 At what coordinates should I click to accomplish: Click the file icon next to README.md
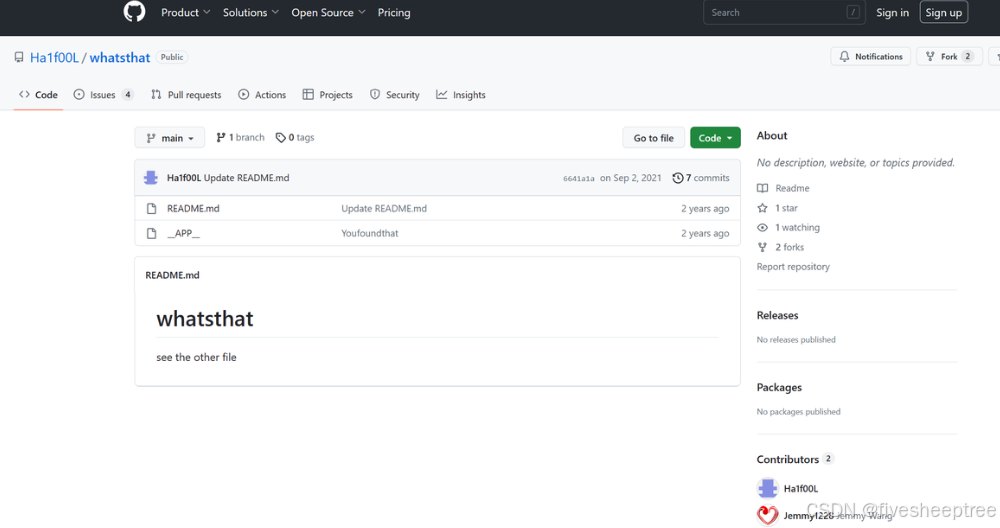point(151,209)
